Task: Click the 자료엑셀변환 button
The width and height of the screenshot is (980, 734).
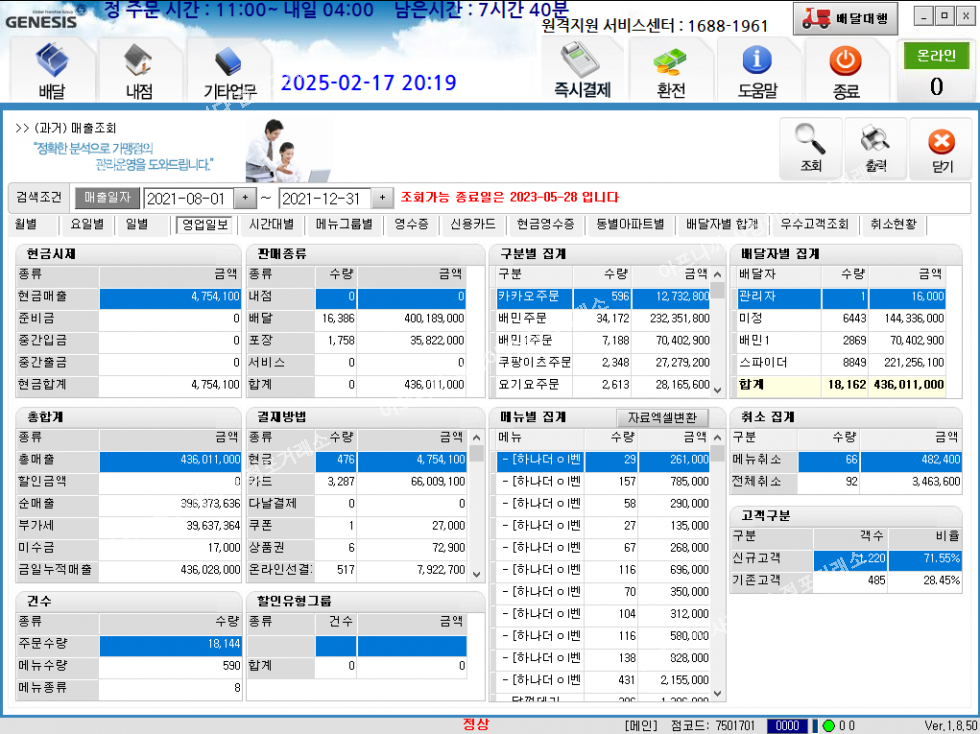Action: [x=662, y=418]
